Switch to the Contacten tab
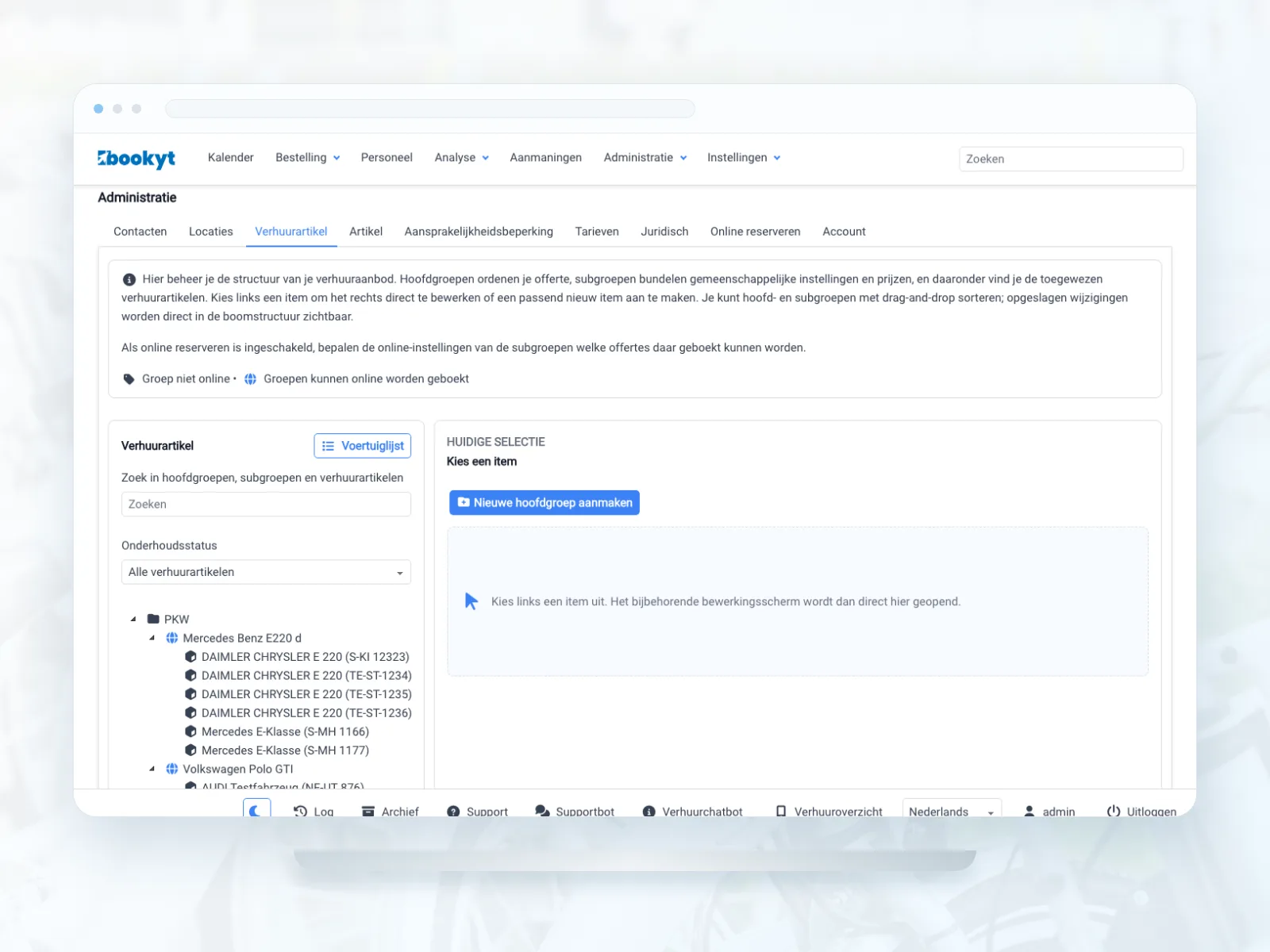 pos(140,232)
